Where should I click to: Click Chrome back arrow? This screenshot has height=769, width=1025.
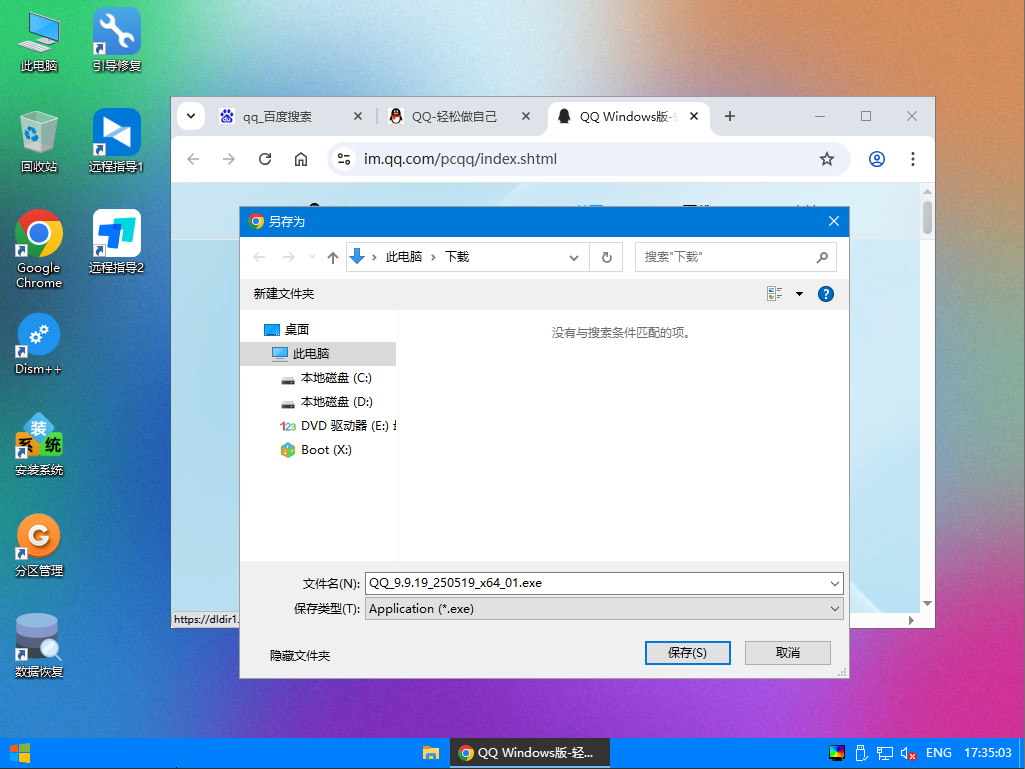click(x=193, y=159)
